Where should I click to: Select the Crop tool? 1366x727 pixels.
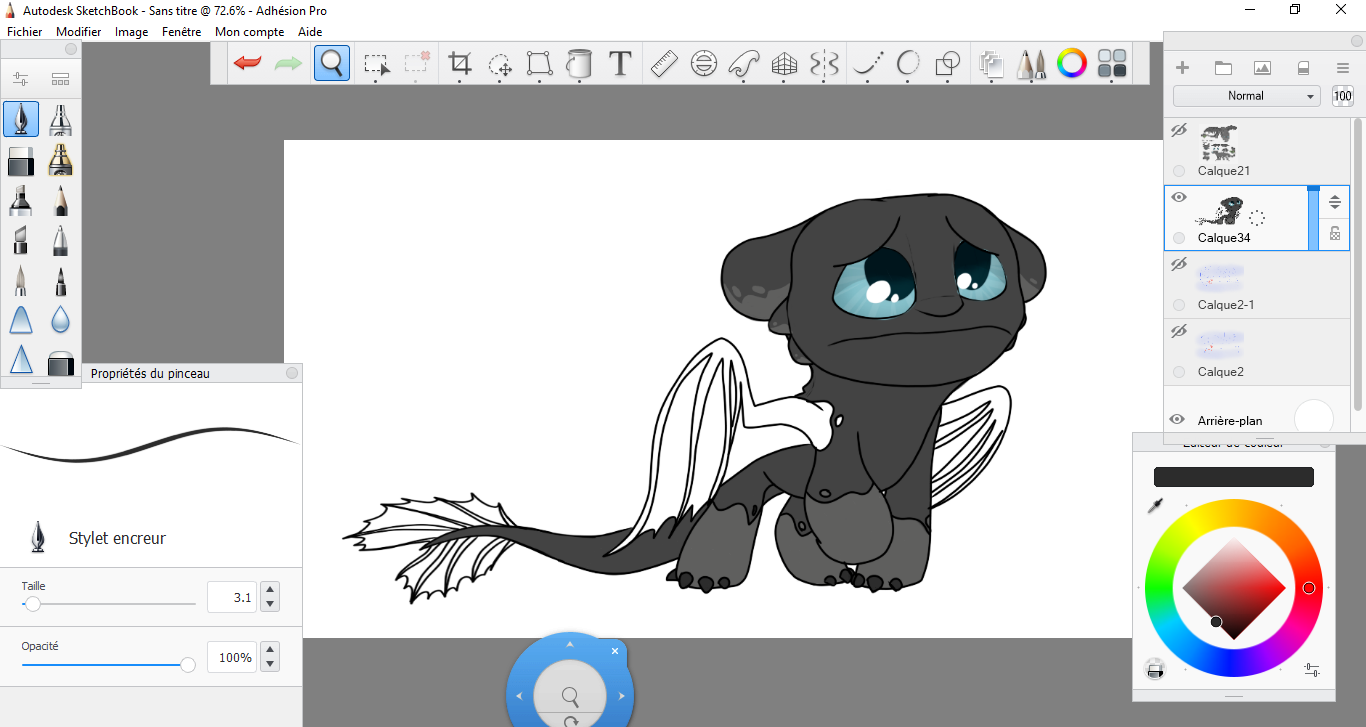coord(460,64)
